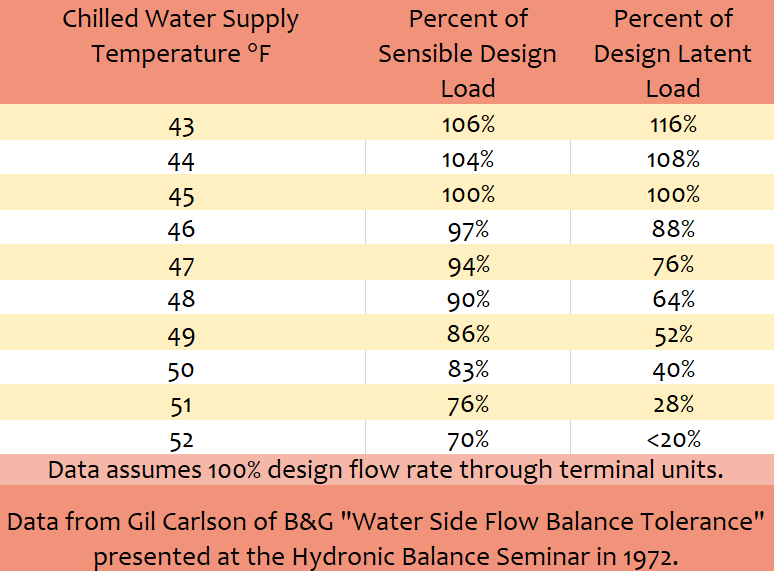The image size is (774, 571).
Task: Select the Percent of Design Latent Load header
Action: pyautogui.click(x=673, y=53)
